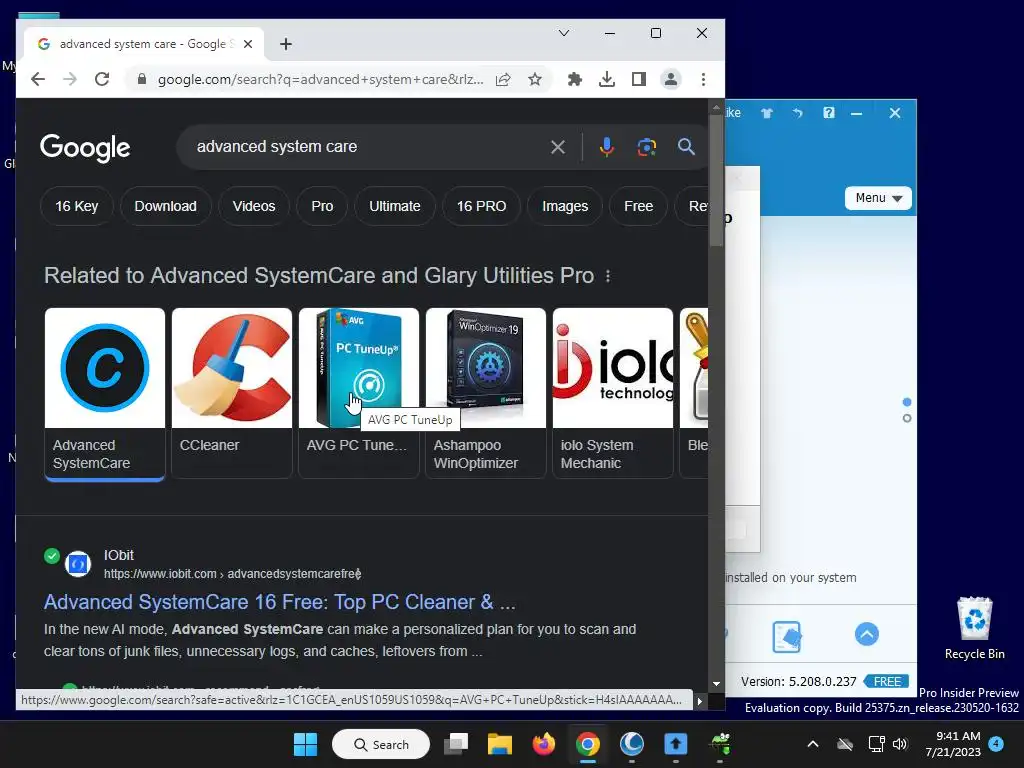This screenshot has width=1024, height=768.
Task: Open Chrome's three-dot menu
Action: [703, 80]
